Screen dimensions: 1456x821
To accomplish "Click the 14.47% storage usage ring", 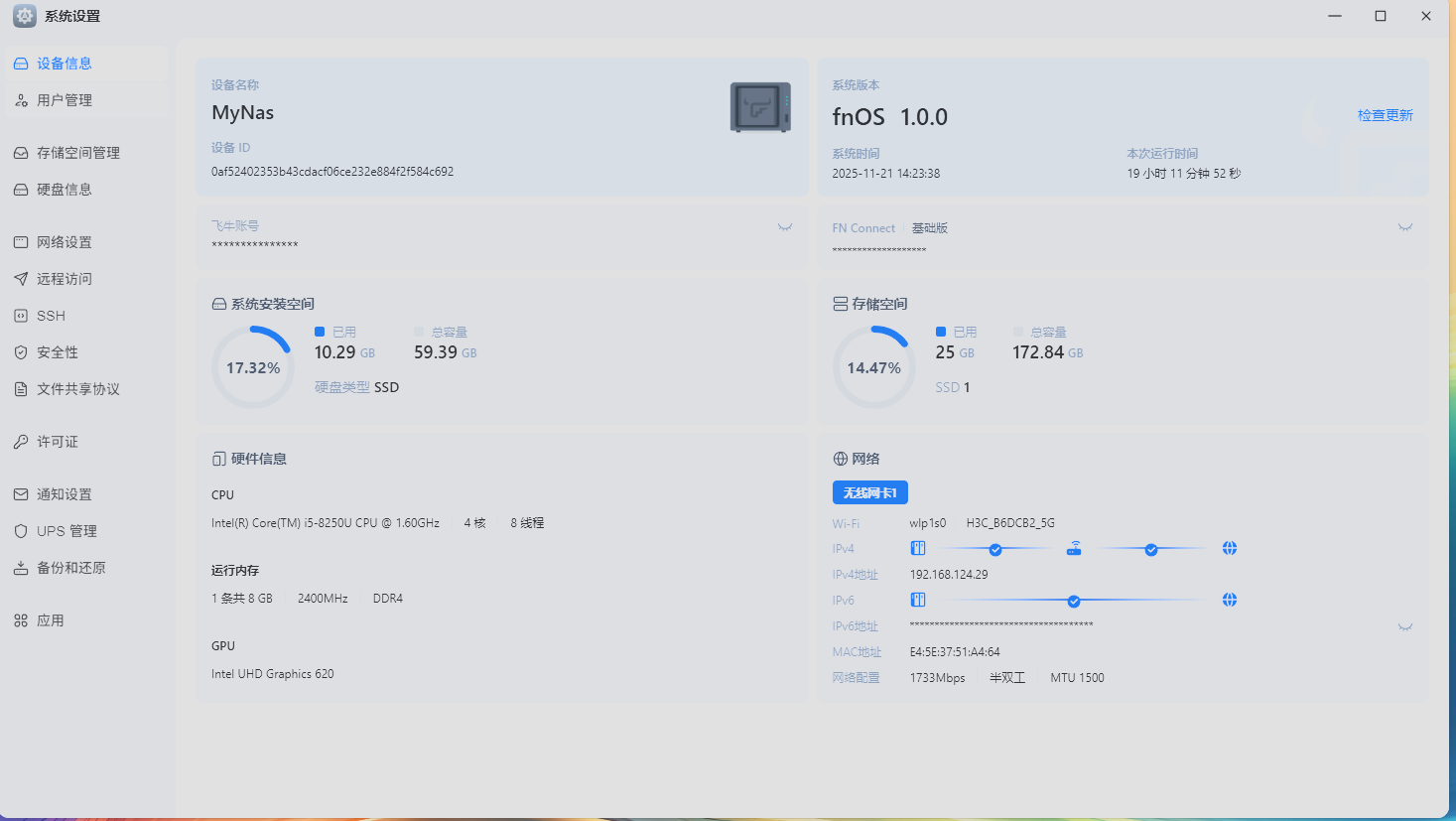I will click(x=874, y=367).
